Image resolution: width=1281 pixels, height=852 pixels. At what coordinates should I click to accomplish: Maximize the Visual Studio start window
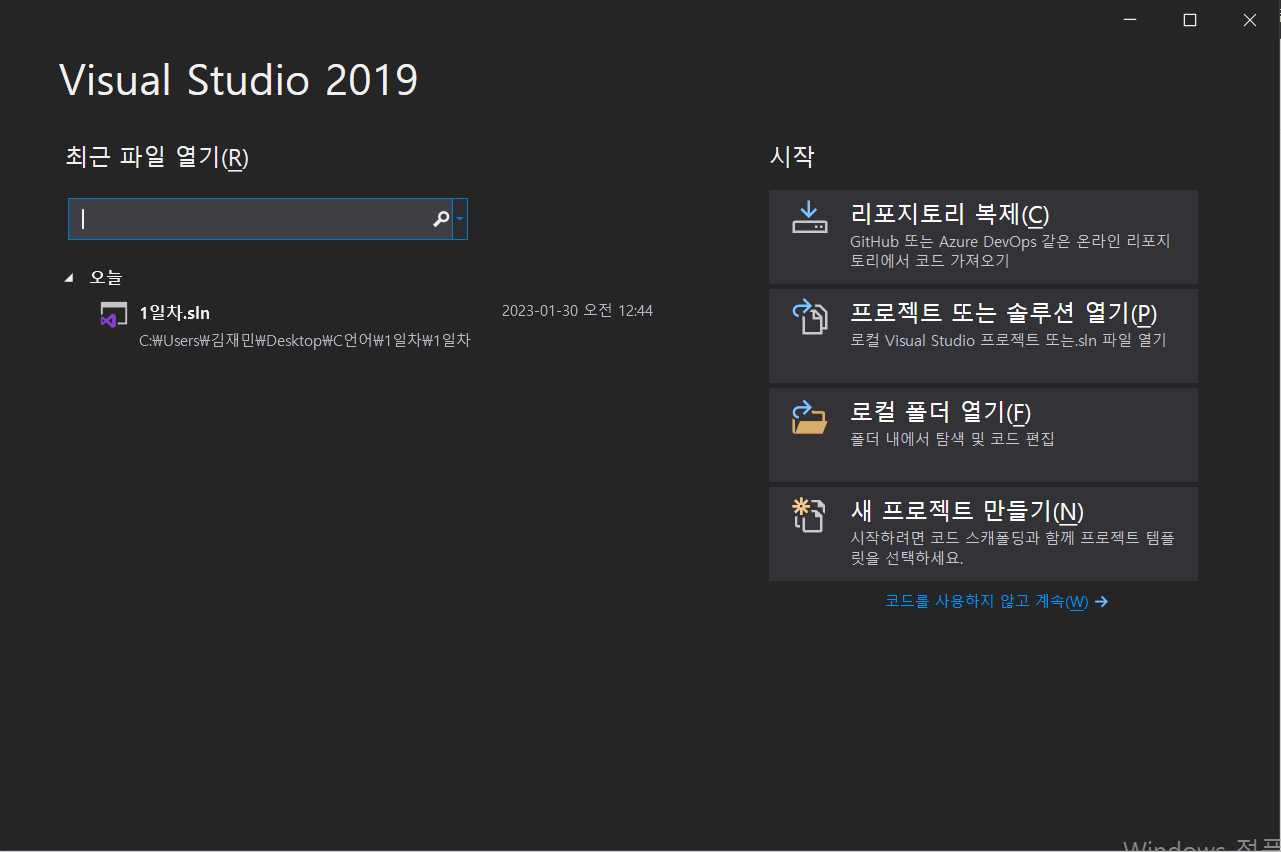(1190, 20)
